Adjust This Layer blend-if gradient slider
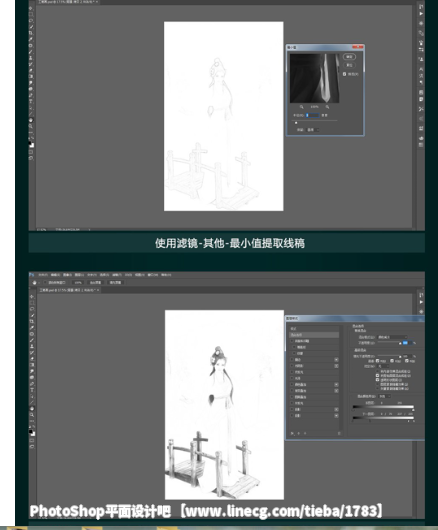 (383, 407)
